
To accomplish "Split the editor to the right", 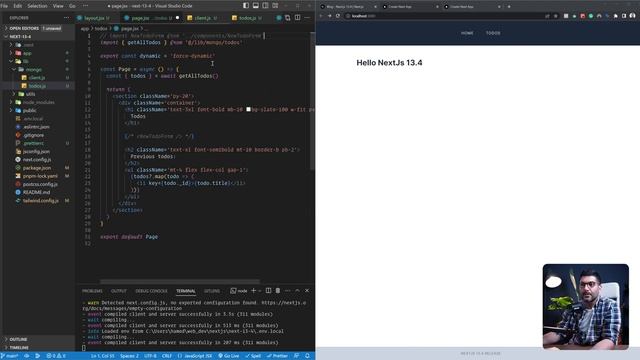I will 298,18.
